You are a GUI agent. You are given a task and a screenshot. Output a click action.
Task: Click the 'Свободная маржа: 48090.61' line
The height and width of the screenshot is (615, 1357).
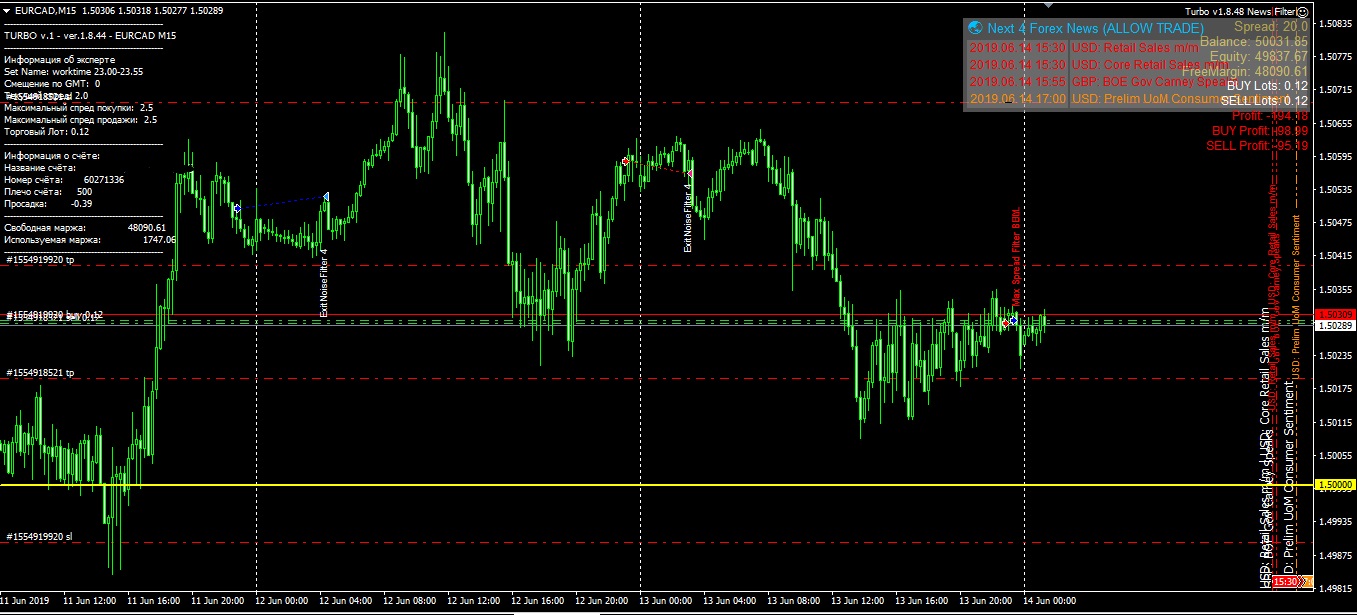[85, 228]
